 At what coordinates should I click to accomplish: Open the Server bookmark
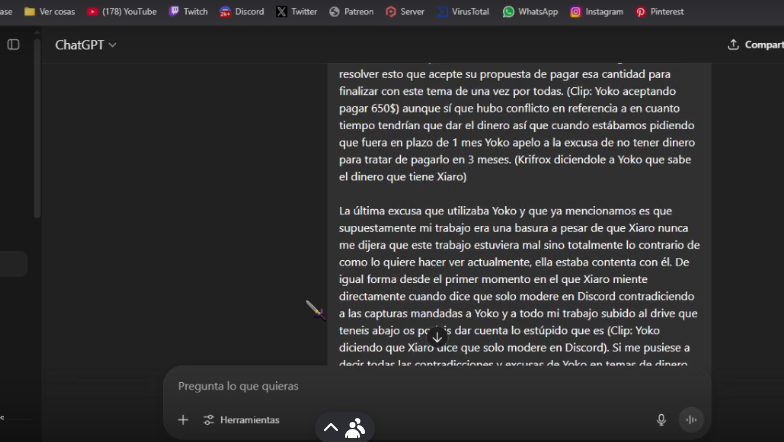[x=405, y=12]
